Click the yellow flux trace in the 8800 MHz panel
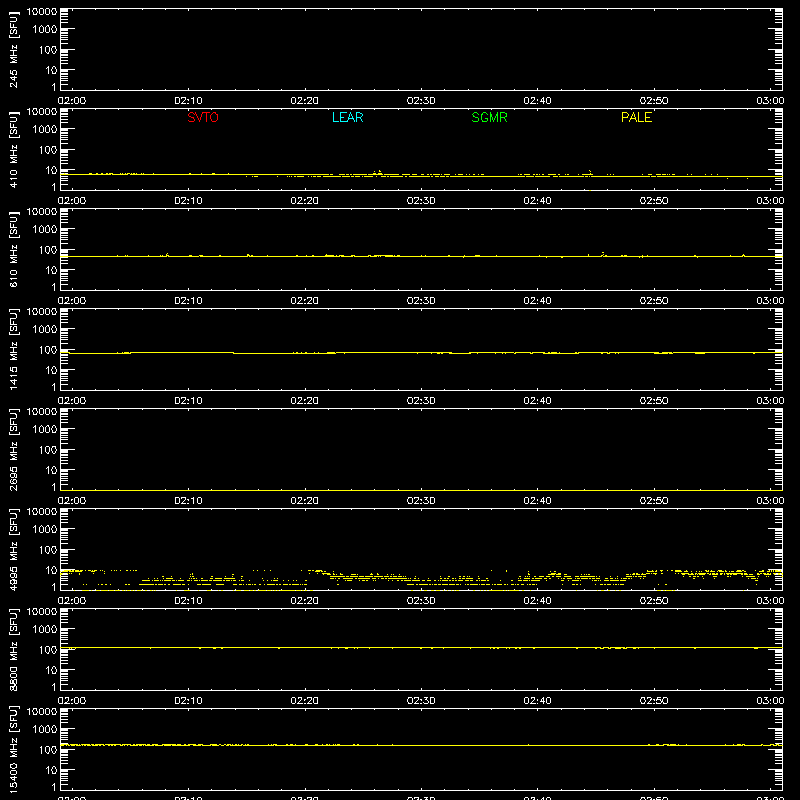 (421, 647)
